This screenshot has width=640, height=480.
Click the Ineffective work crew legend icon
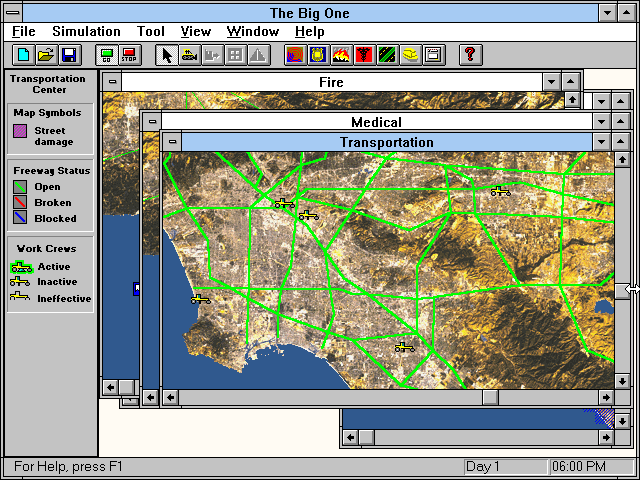pos(20,296)
